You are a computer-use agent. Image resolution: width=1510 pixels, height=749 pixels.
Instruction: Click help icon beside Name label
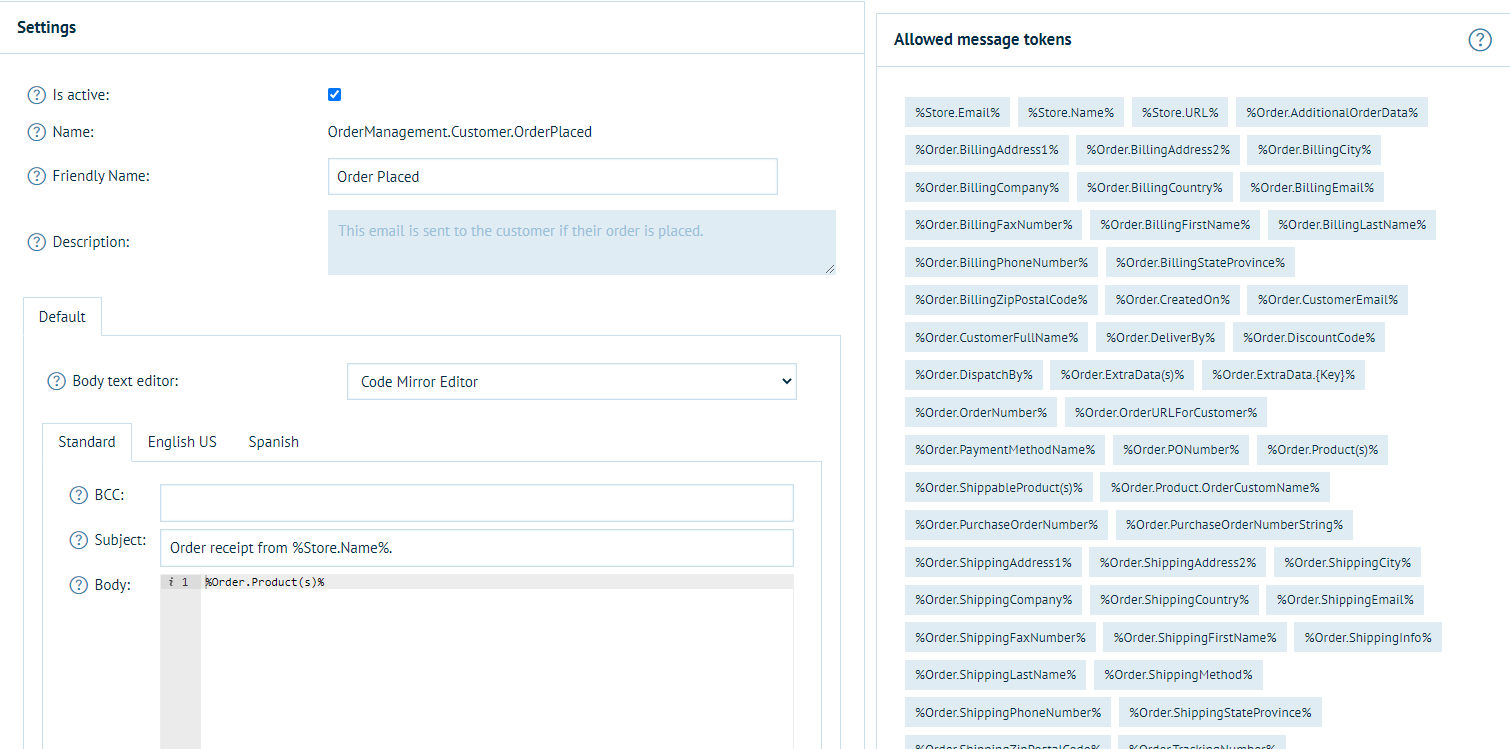coord(36,132)
